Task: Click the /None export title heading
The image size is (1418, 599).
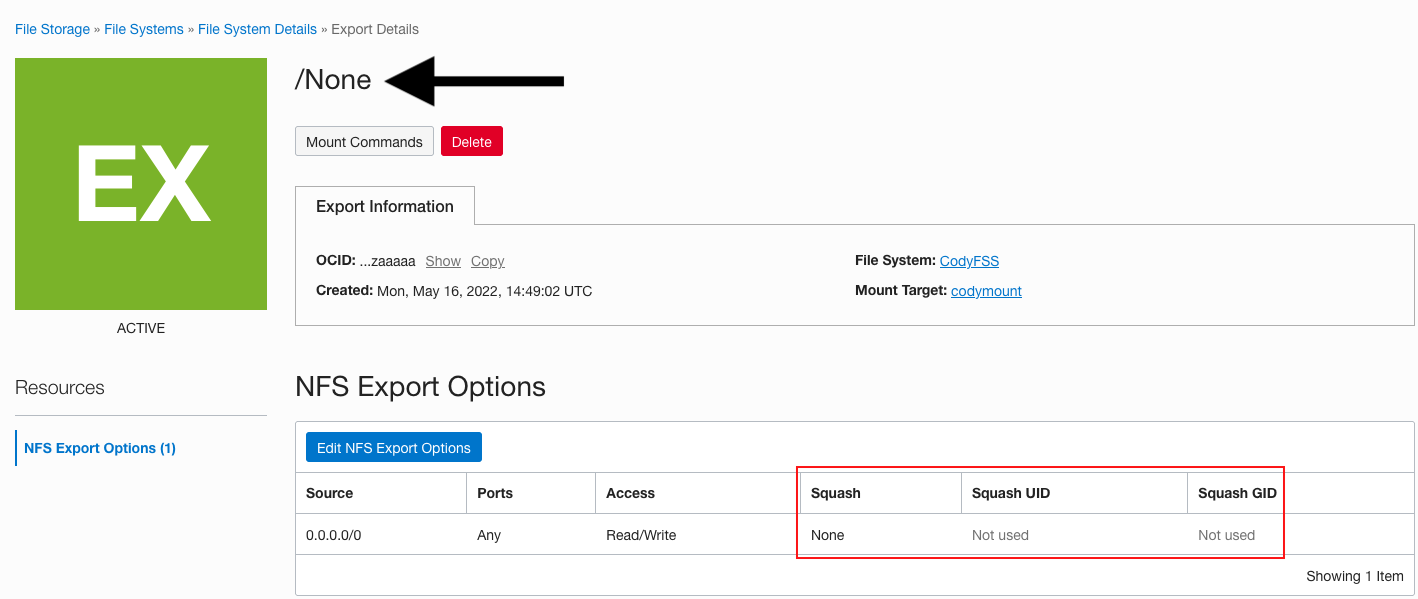Action: [x=332, y=79]
